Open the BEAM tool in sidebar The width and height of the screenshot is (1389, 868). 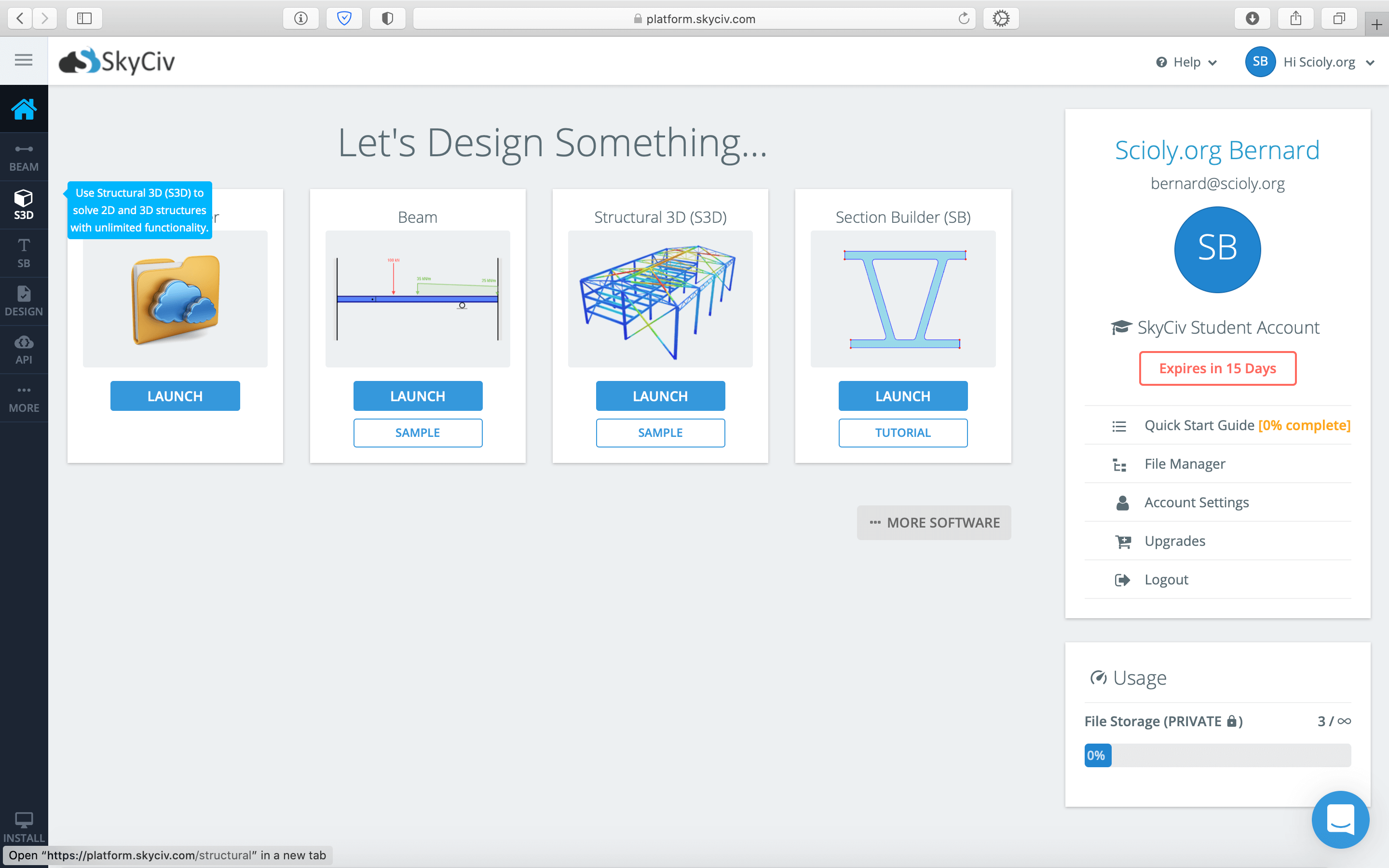point(24,157)
